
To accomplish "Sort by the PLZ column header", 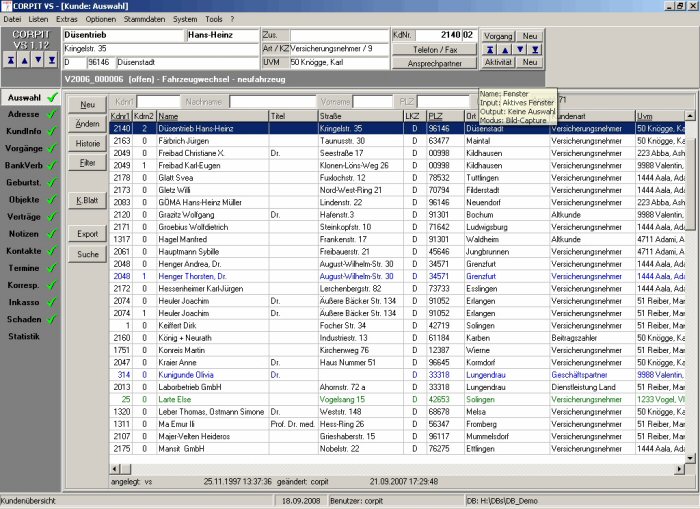I will 445,116.
